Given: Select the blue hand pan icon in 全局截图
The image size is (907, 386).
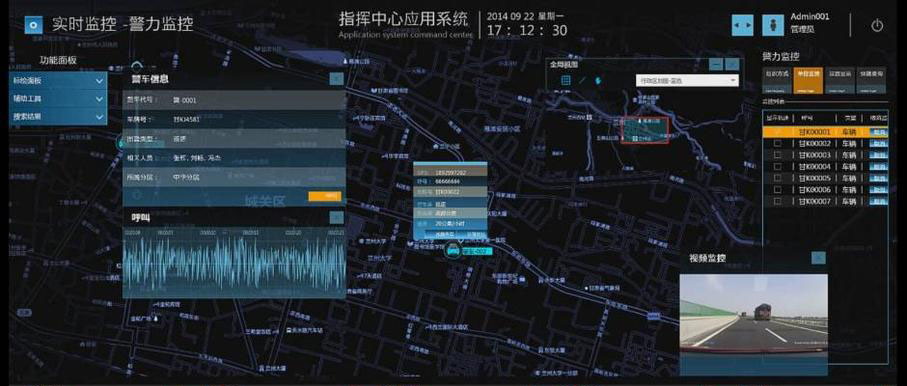Looking at the screenshot, I should click(x=598, y=80).
